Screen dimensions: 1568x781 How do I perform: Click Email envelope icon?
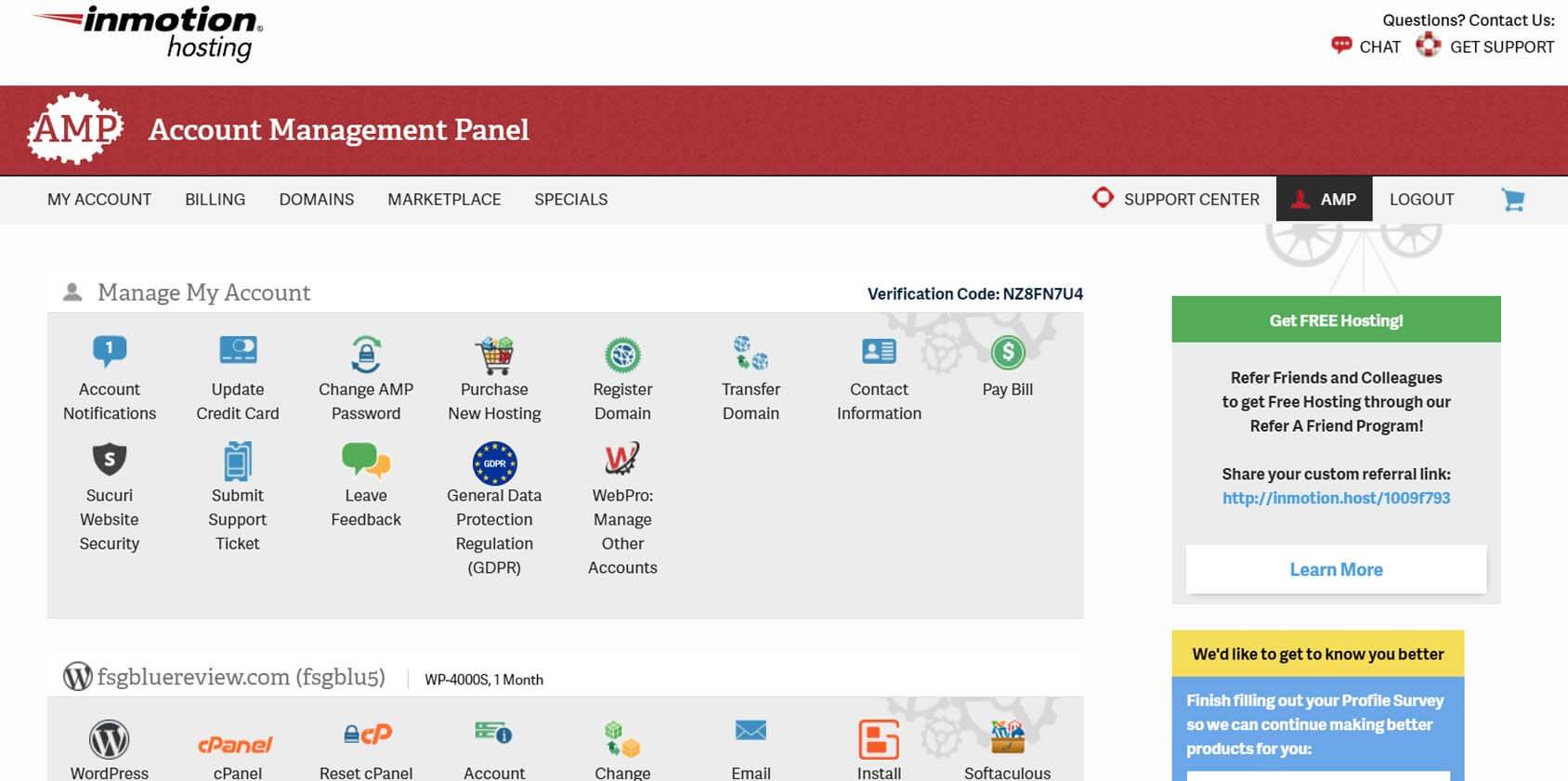(751, 731)
